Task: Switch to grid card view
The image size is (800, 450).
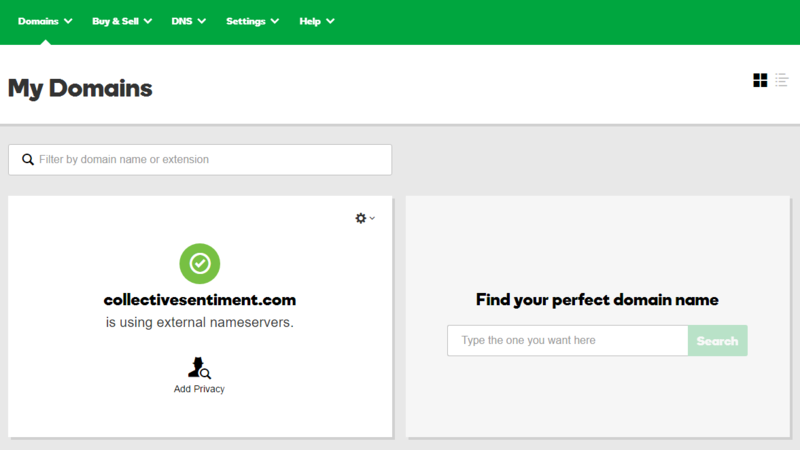Action: coord(760,80)
